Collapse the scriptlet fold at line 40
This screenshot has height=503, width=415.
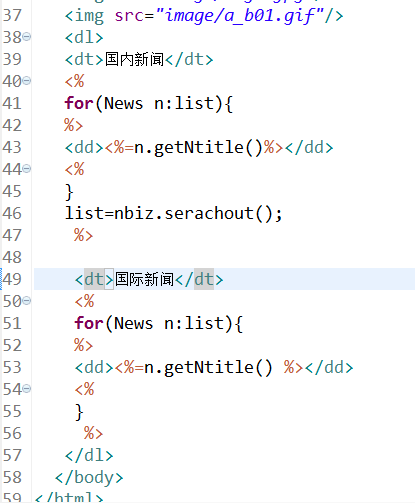[x=27, y=80]
